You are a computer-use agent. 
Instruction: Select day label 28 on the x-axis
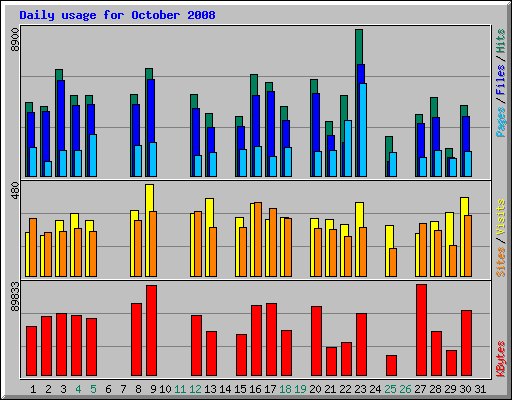[435, 389]
